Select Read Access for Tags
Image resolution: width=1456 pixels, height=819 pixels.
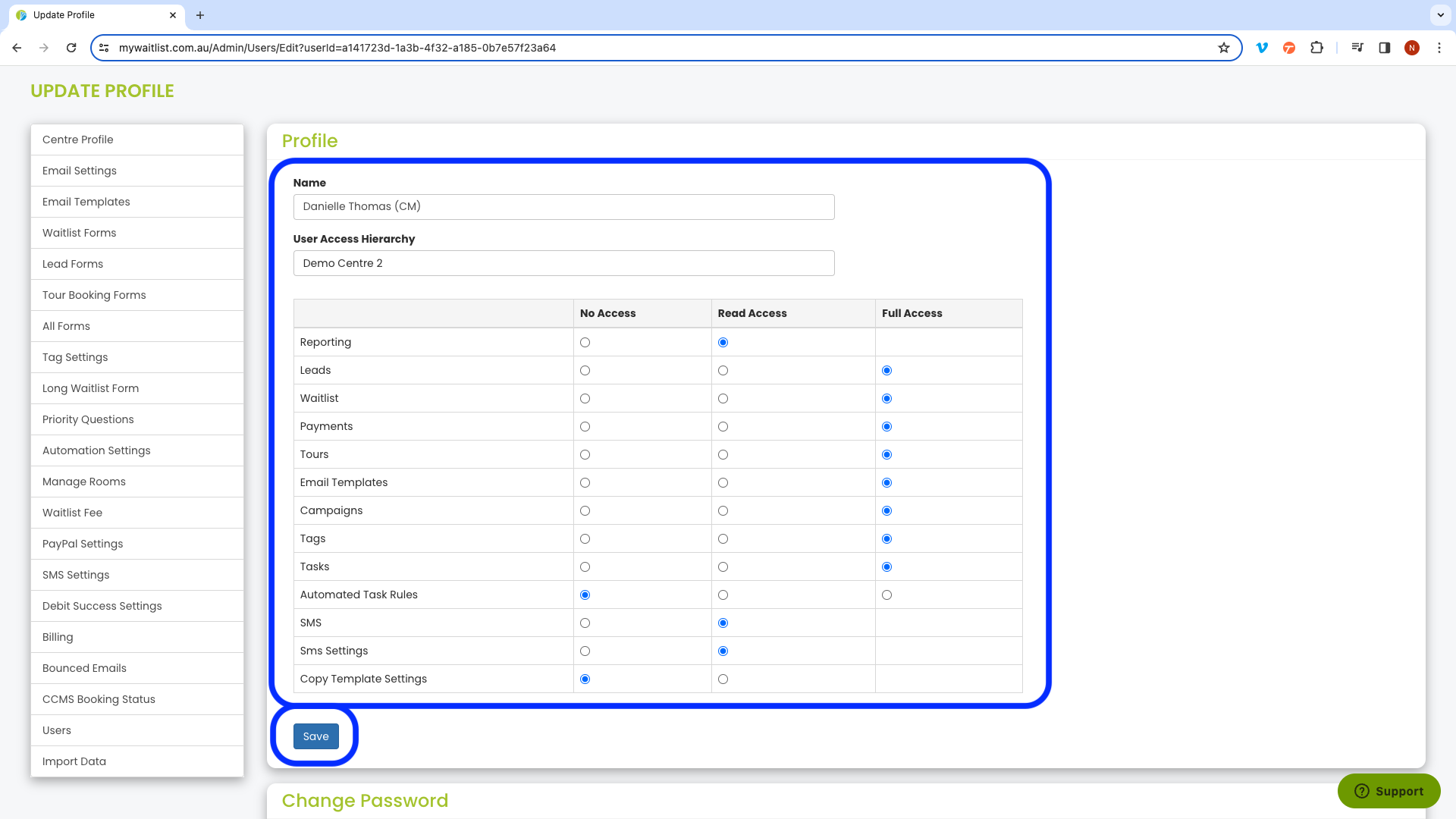click(723, 538)
